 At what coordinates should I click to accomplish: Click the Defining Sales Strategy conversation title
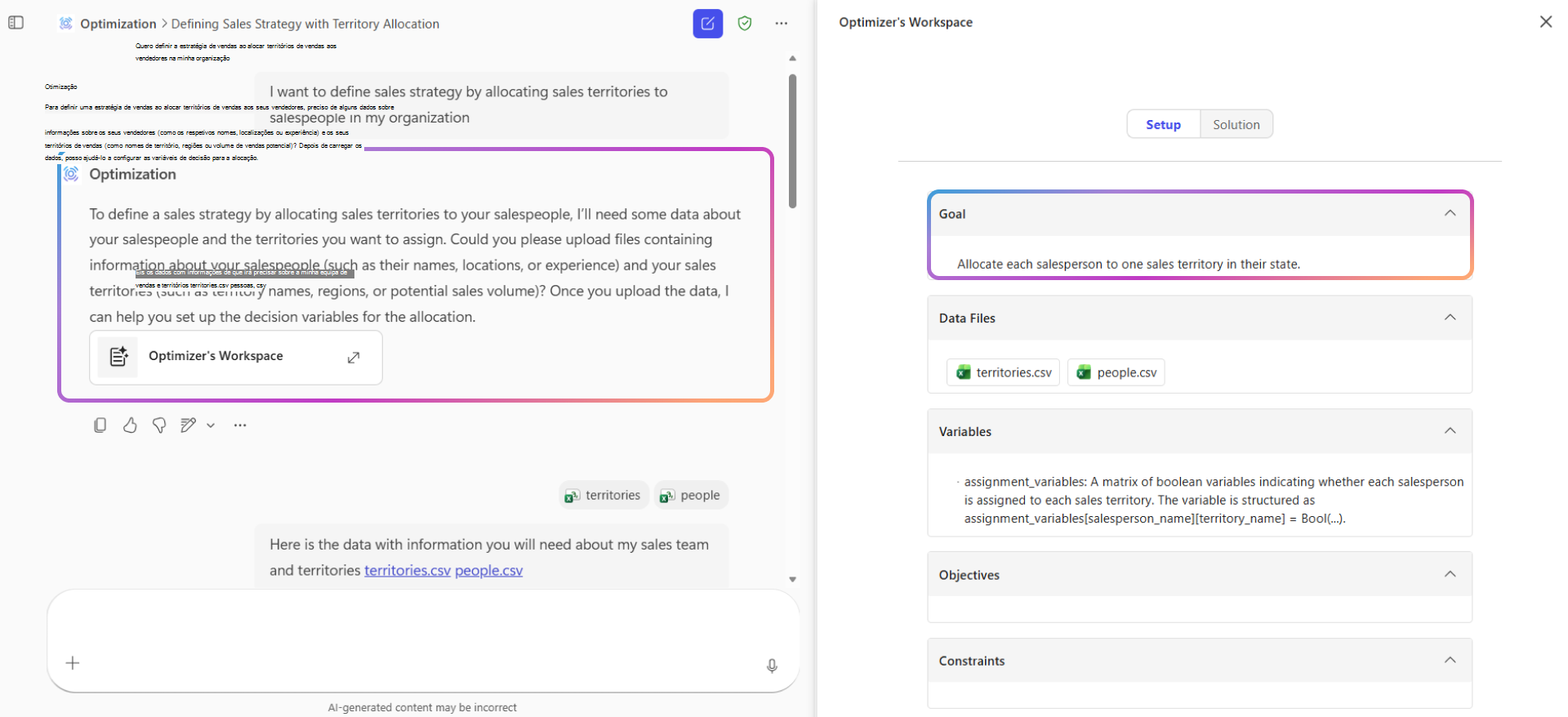[305, 24]
